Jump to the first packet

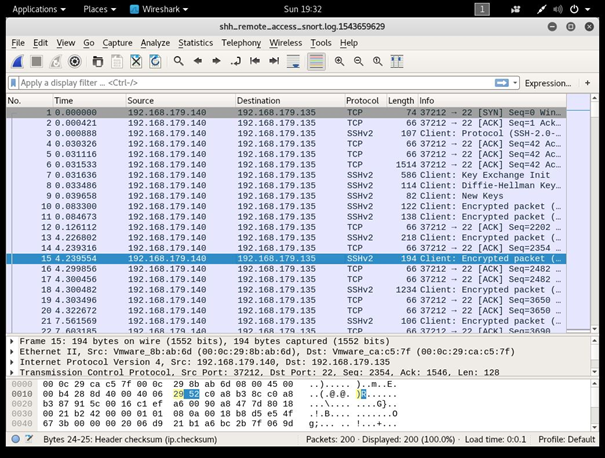point(255,61)
